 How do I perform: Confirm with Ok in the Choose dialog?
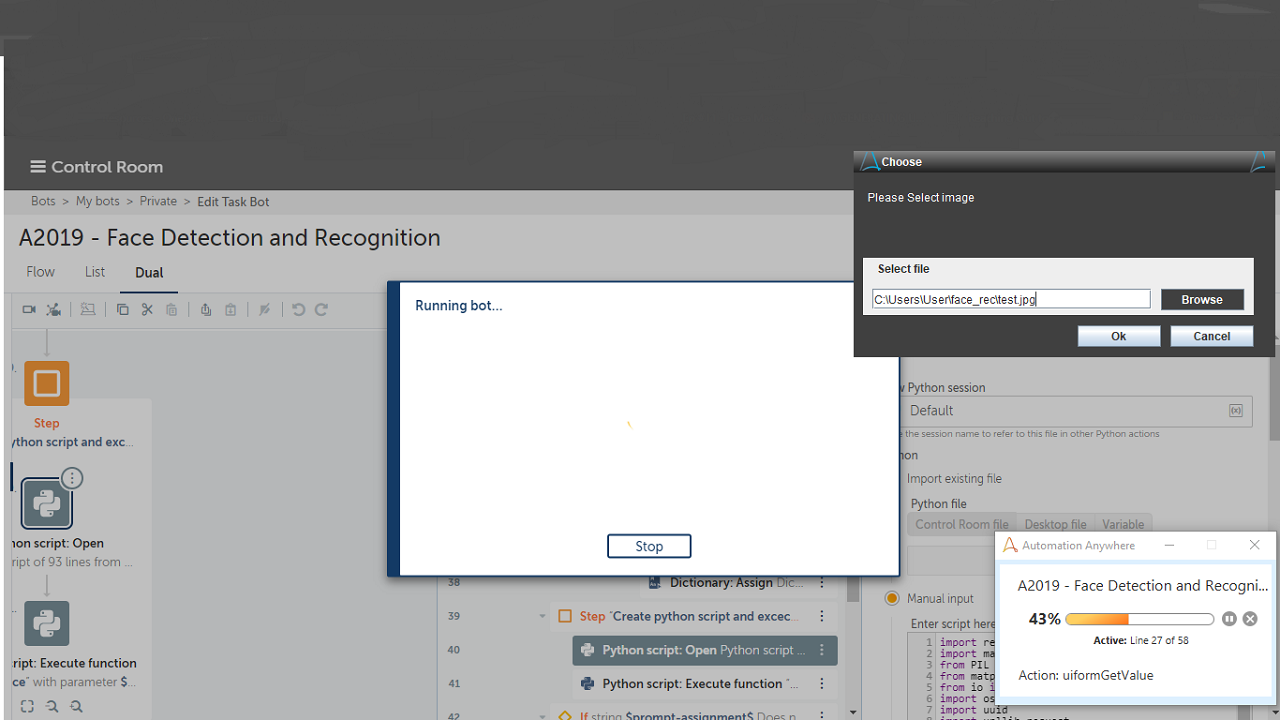pos(1119,336)
